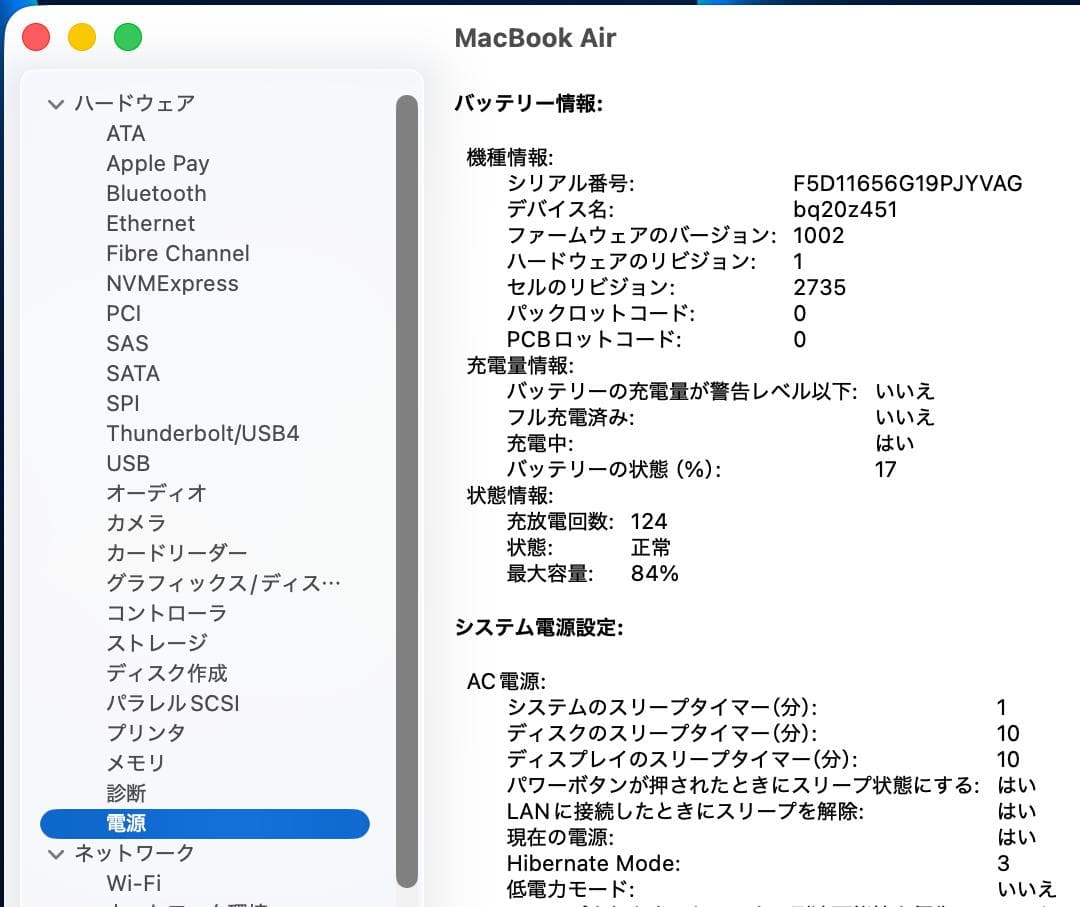This screenshot has height=907, width=1080.
Task: Open コントローラ in the sidebar
Action: pos(166,613)
